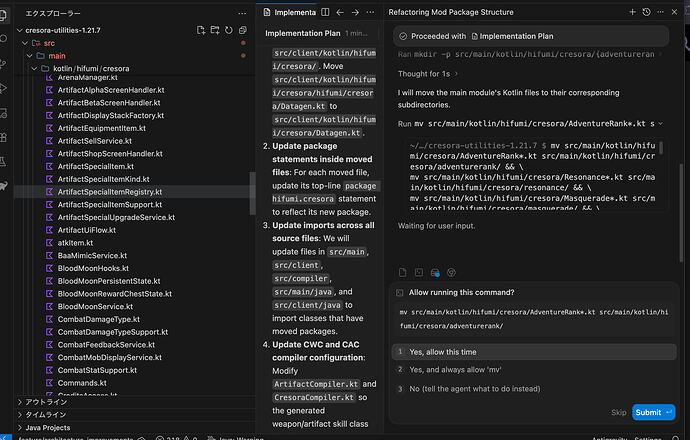
Task: Open Explorer panel more actions menu
Action: click(x=242, y=13)
